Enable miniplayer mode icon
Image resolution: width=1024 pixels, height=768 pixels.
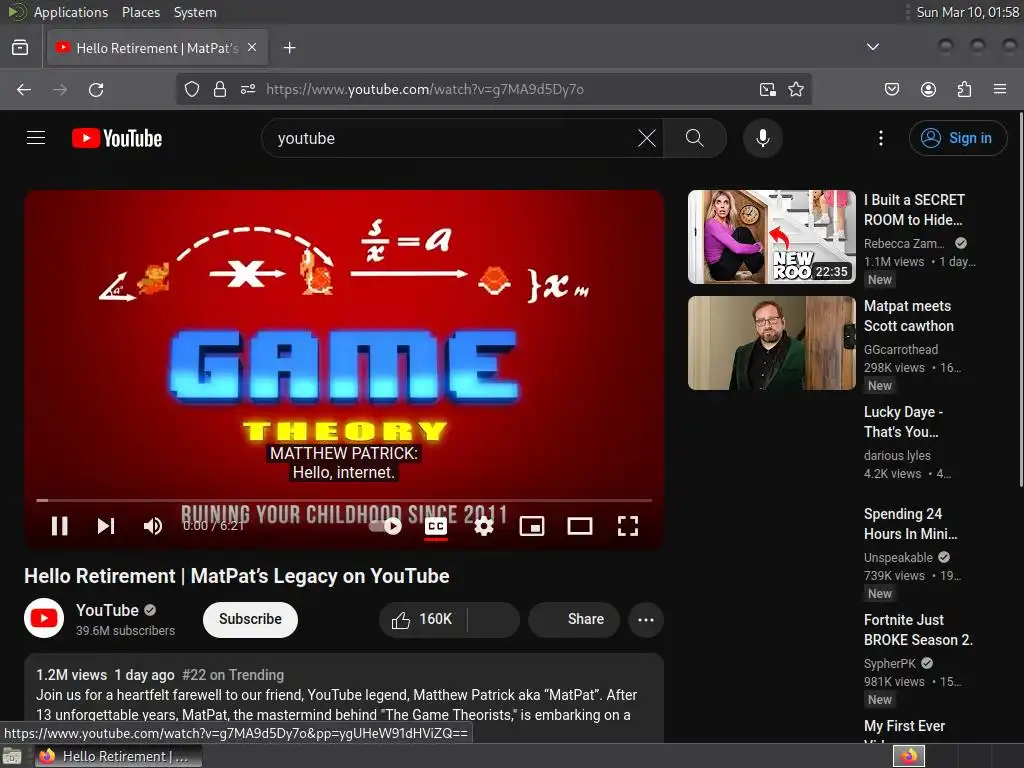[532, 526]
